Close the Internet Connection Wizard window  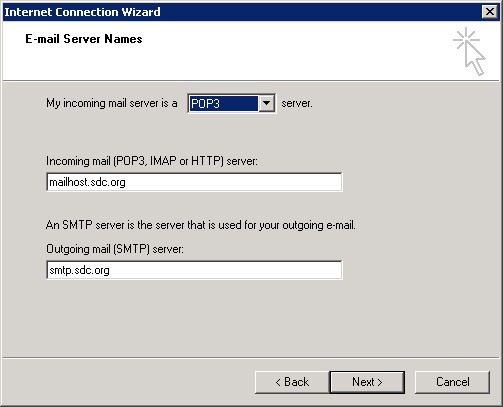489,12
